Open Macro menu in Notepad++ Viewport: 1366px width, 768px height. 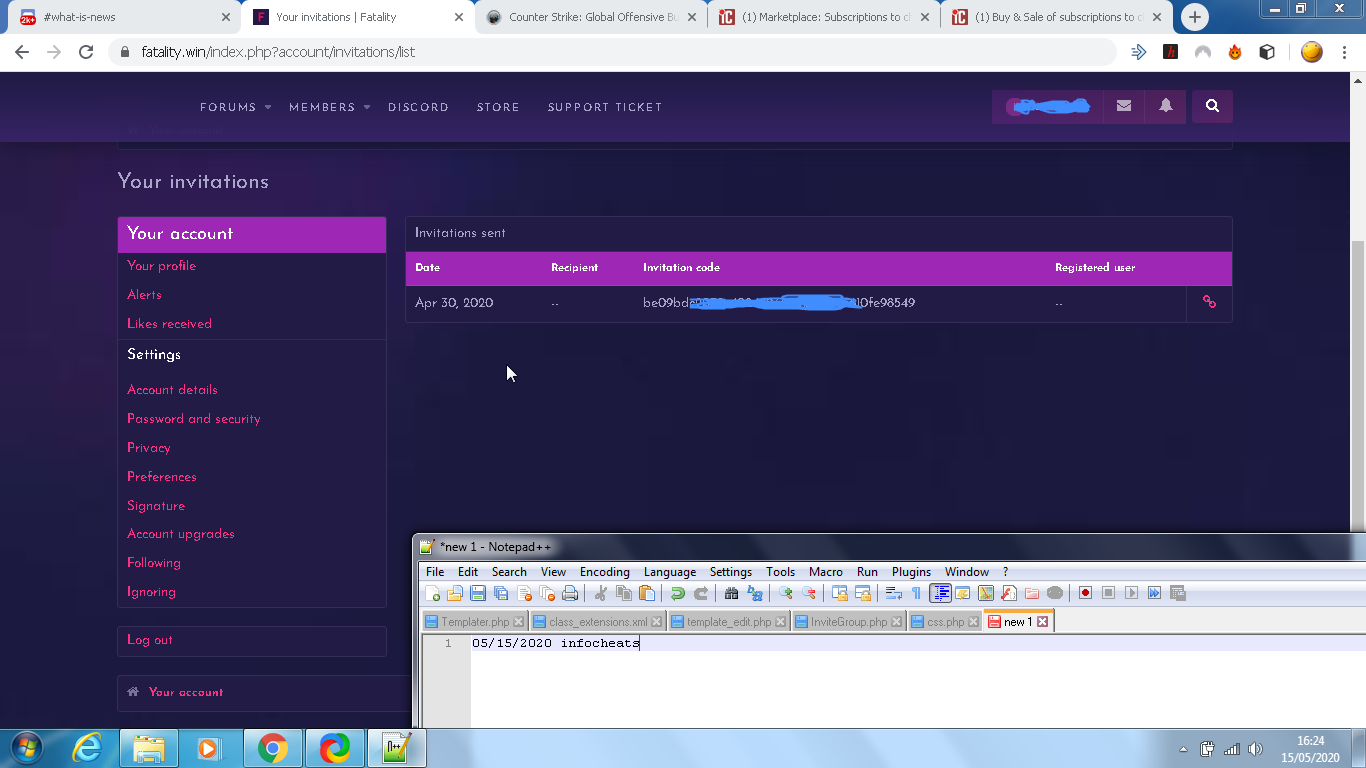point(825,572)
